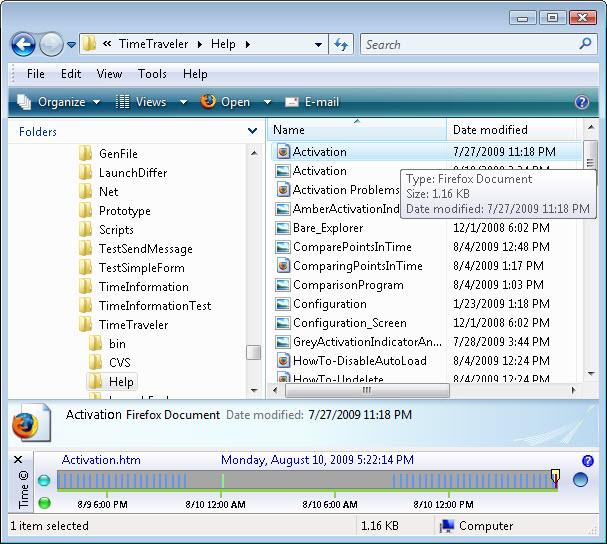Click the E-mail toolbar button
Viewport: 607px width, 544px height.
pyautogui.click(x=312, y=102)
